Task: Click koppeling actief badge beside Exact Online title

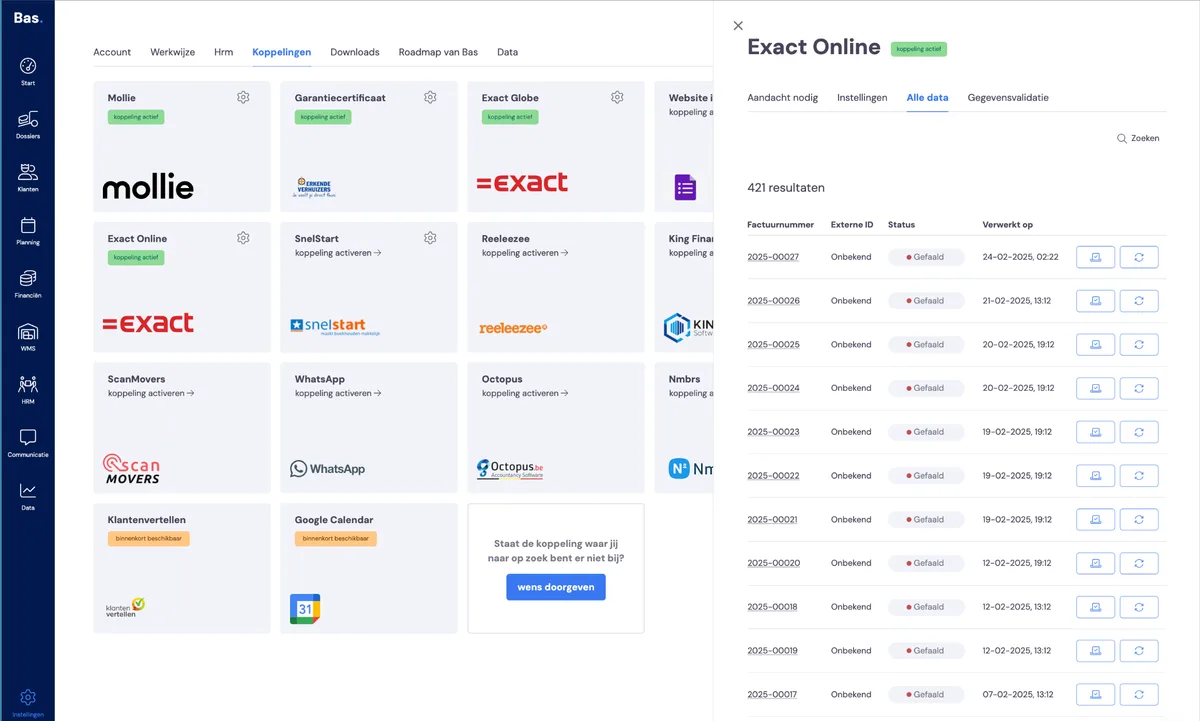Action: 919,48
